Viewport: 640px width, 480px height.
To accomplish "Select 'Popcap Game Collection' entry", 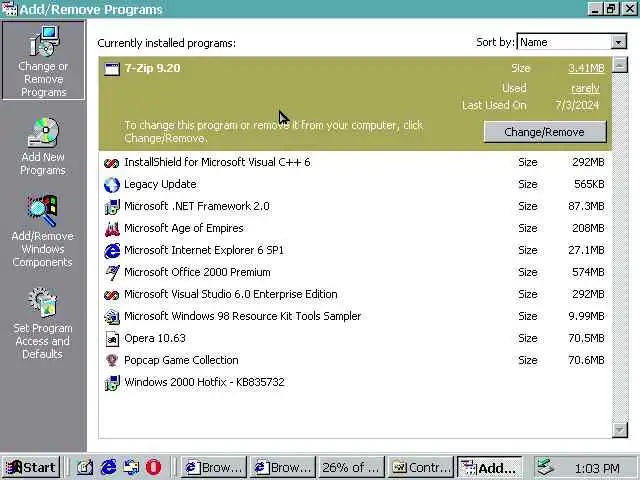I will click(x=354, y=360).
